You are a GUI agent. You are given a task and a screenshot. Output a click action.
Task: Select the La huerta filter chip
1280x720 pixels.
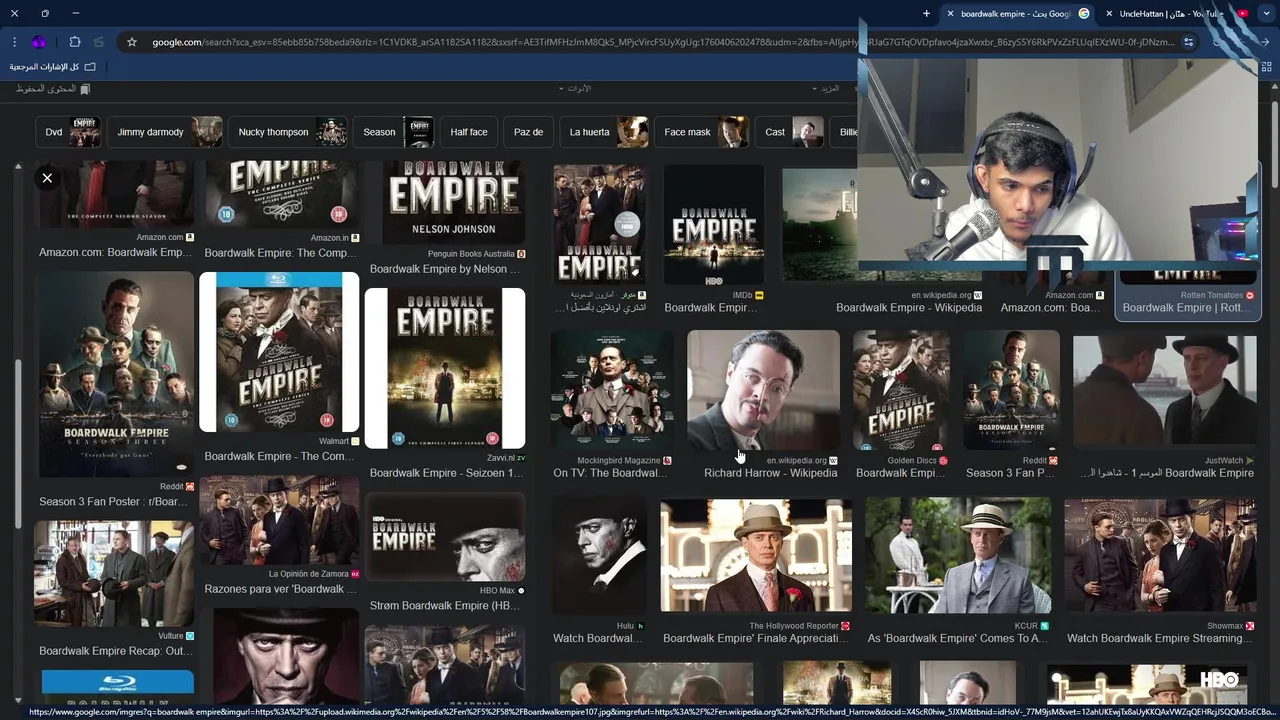click(x=605, y=132)
